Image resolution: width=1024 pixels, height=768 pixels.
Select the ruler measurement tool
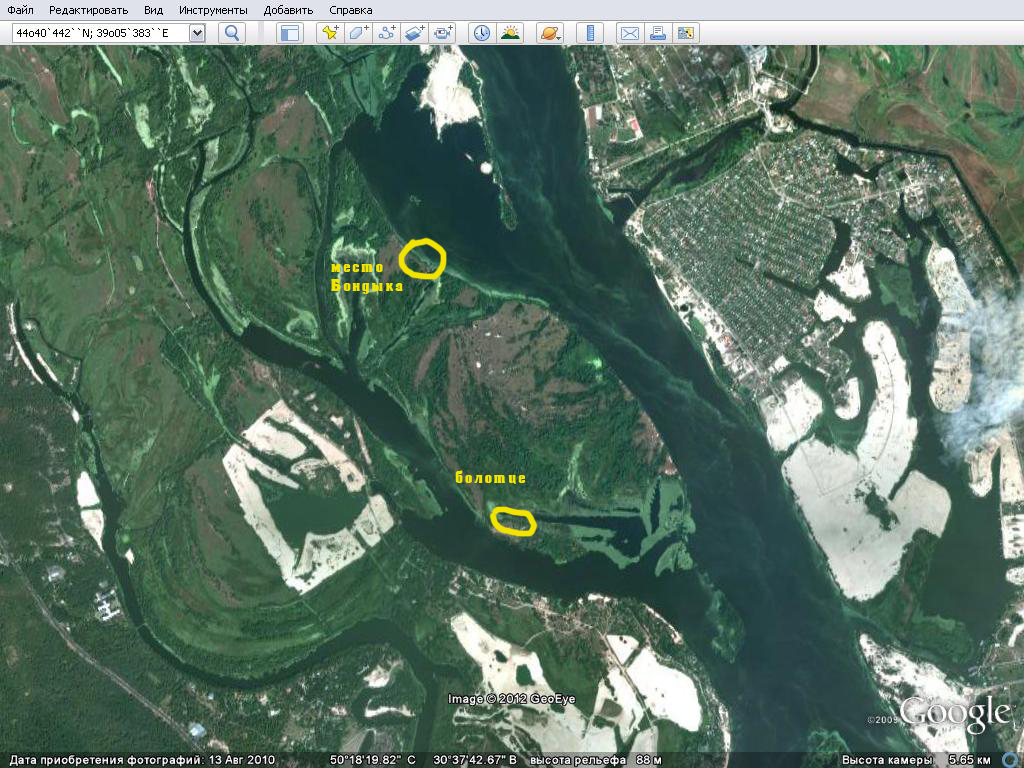[590, 33]
